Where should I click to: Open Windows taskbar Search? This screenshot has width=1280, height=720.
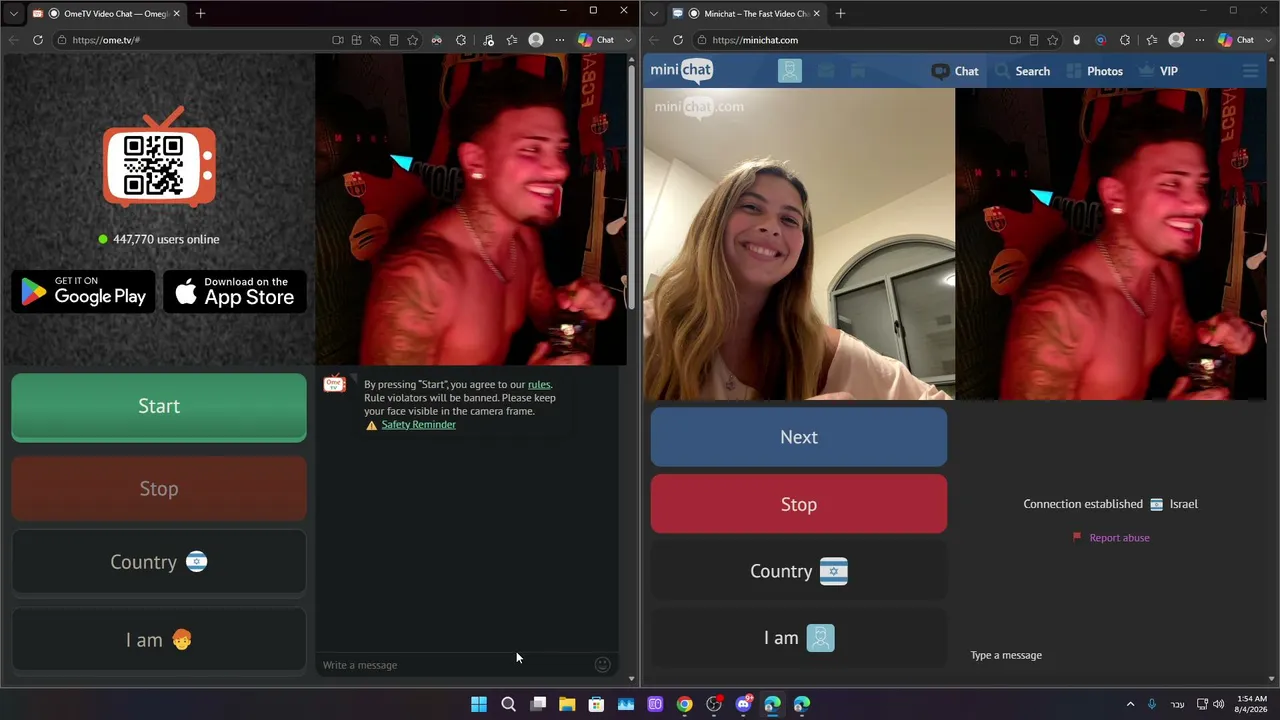(x=508, y=704)
